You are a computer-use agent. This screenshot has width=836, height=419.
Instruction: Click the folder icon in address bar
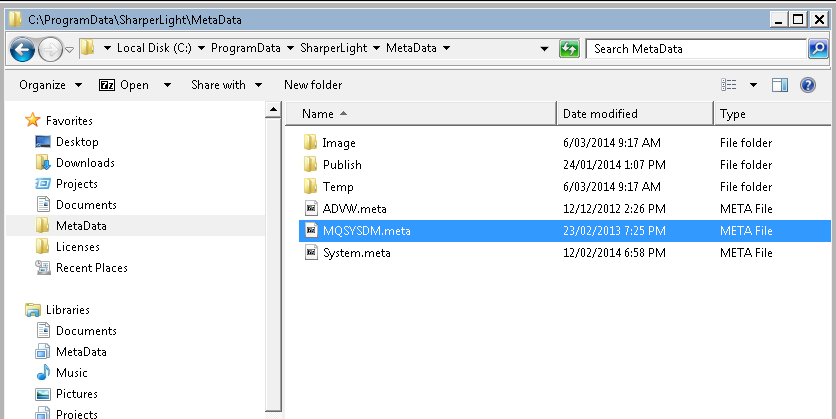tap(88, 48)
